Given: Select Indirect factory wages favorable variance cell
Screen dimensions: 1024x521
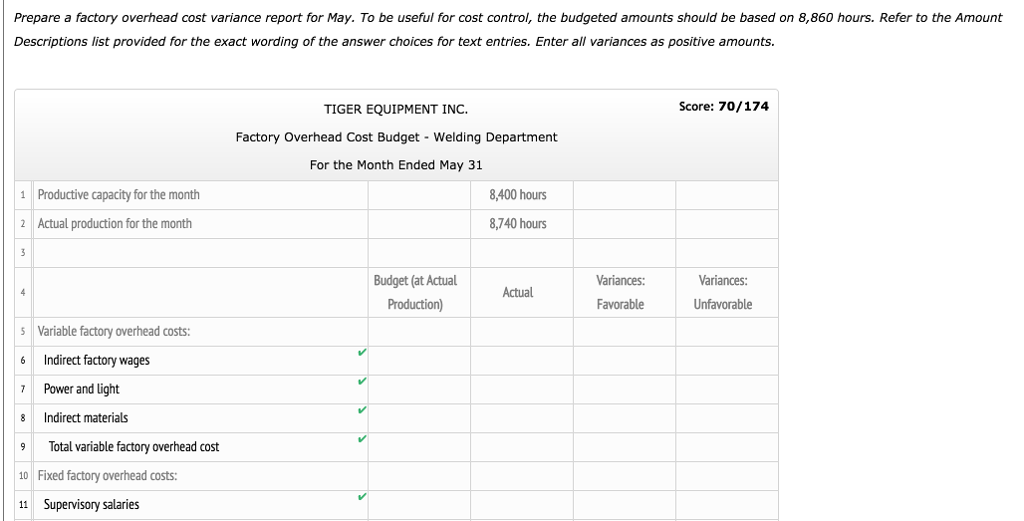Looking at the screenshot, I should point(624,360).
